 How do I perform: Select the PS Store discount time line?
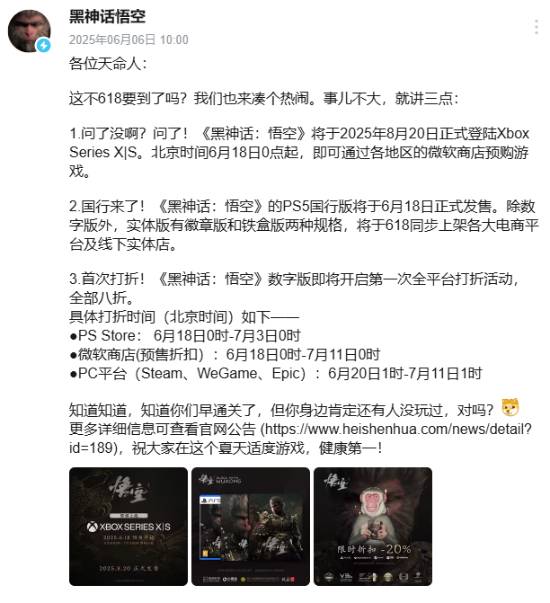click(x=185, y=335)
